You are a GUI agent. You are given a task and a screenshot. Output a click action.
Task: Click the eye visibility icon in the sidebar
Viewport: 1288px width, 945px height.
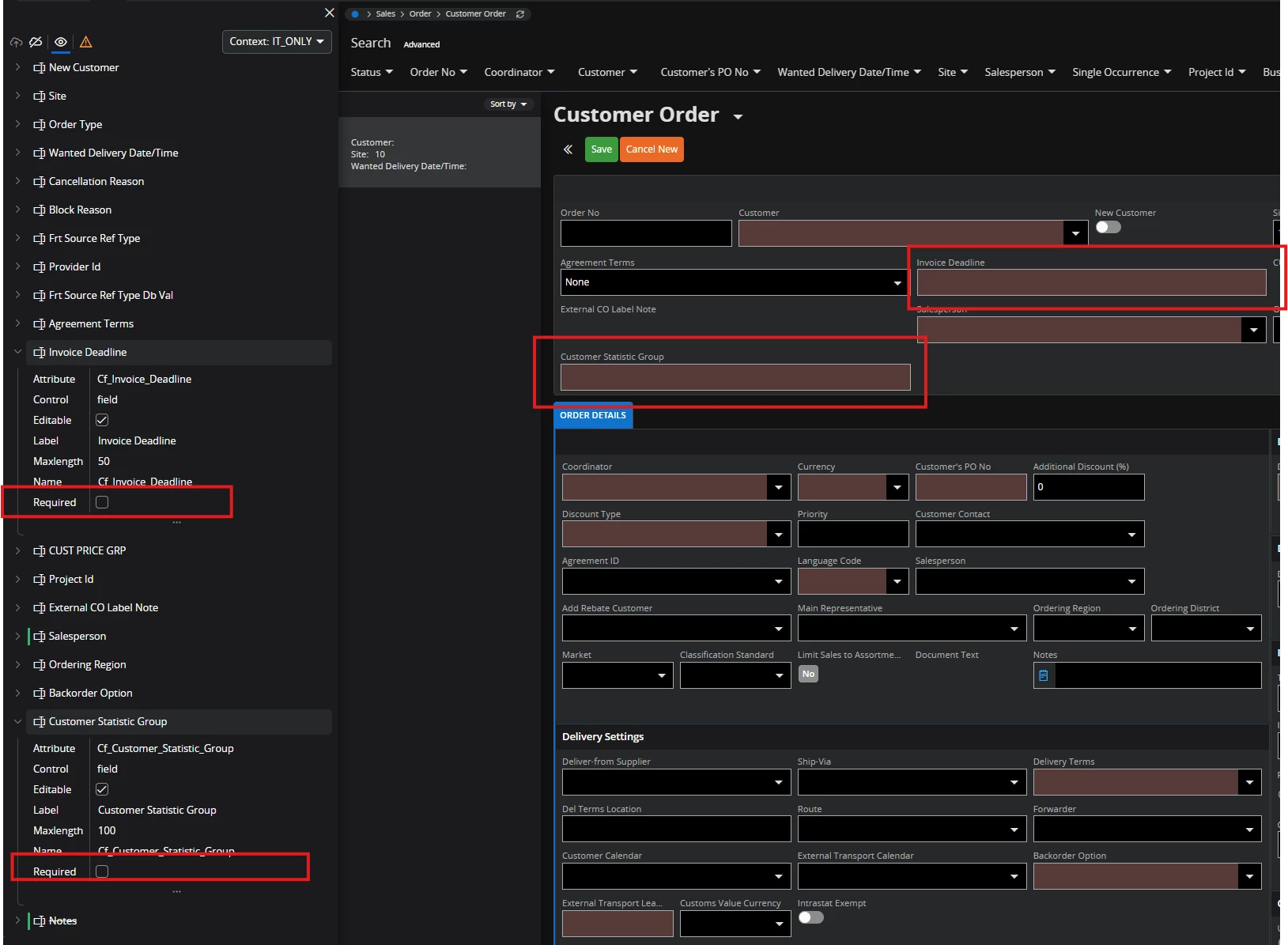coord(61,42)
